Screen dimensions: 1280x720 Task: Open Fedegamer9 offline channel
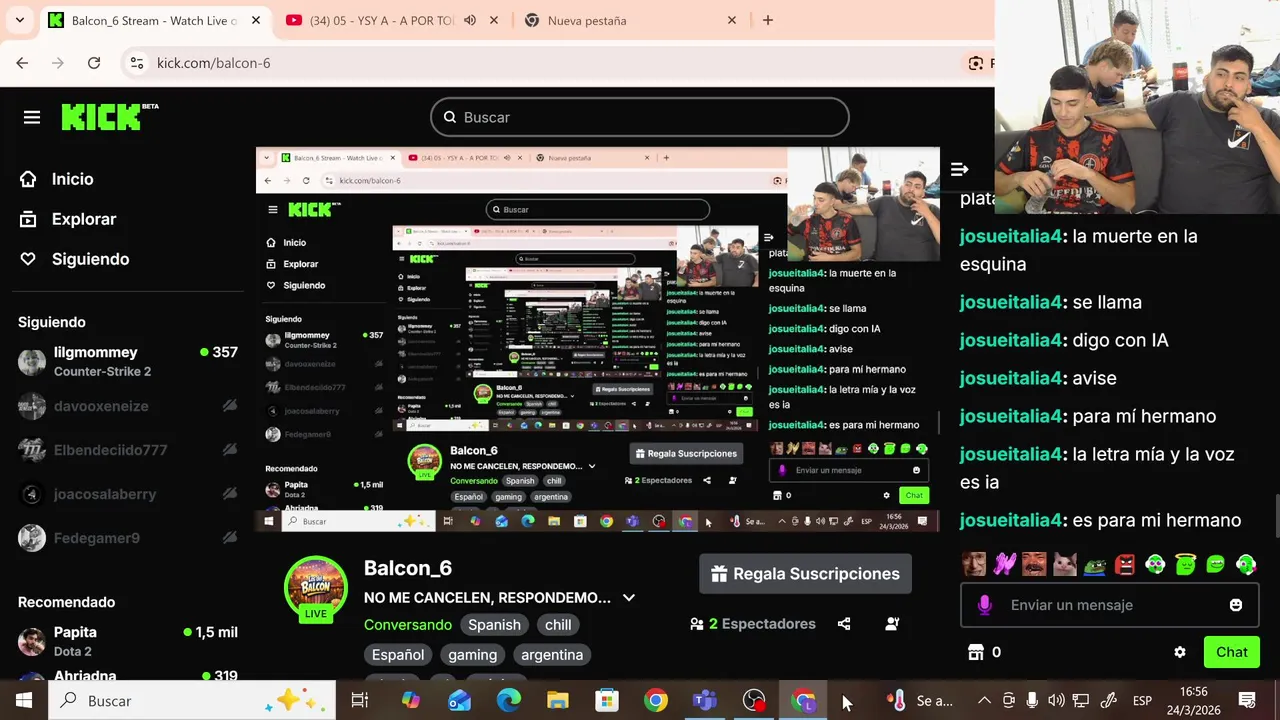coord(128,538)
